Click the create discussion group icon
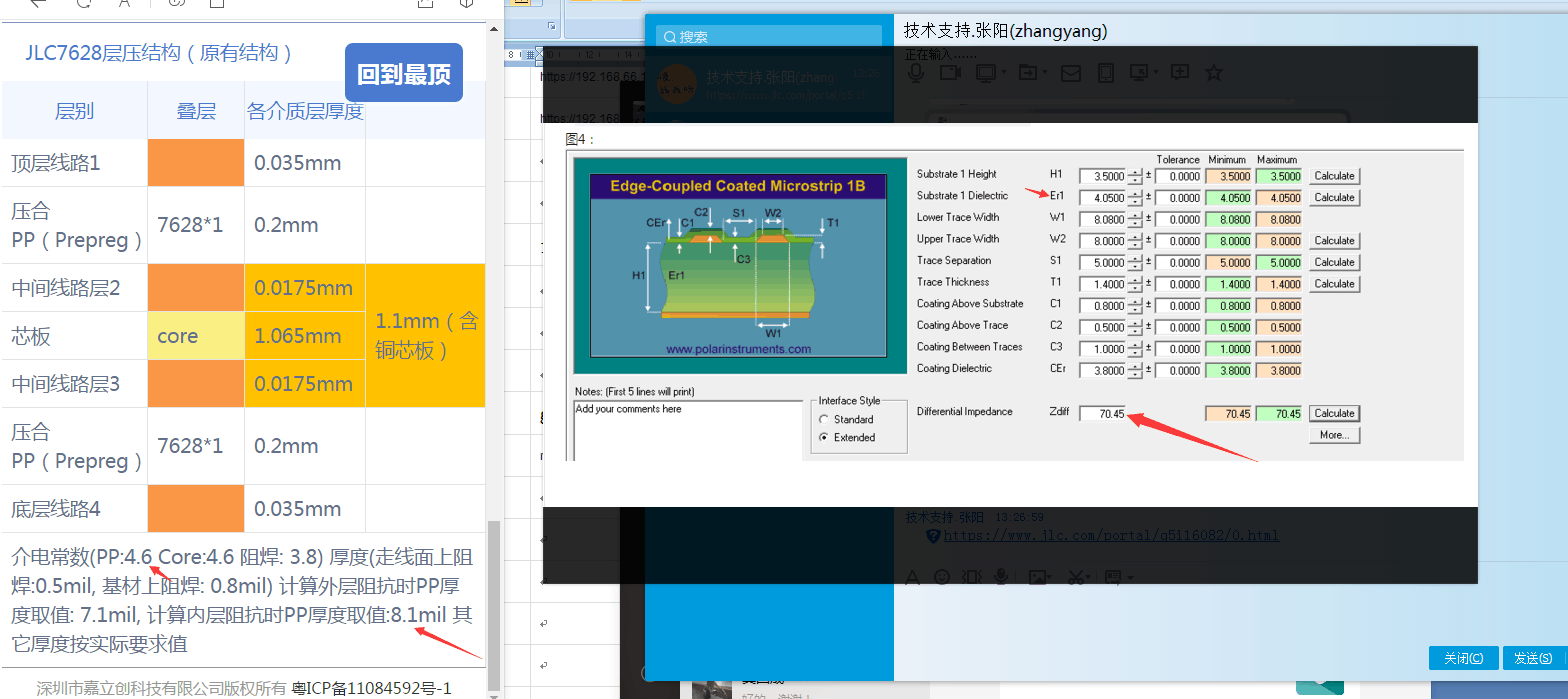This screenshot has height=699, width=1568. coord(1179,73)
